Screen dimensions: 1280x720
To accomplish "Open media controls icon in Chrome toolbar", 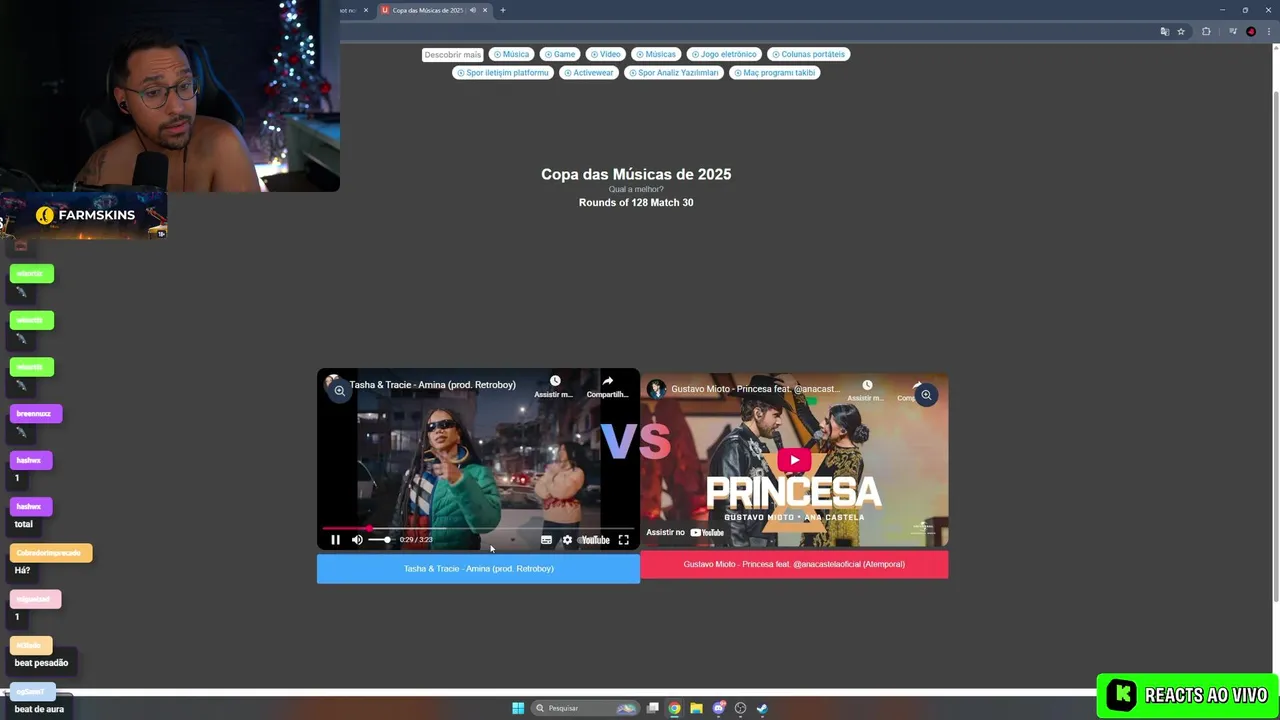I will [1233, 32].
